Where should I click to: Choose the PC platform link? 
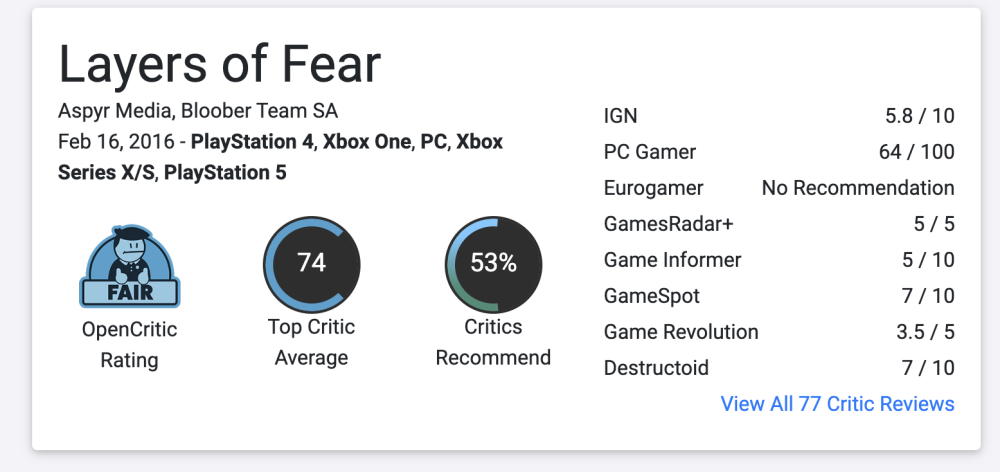[x=432, y=142]
